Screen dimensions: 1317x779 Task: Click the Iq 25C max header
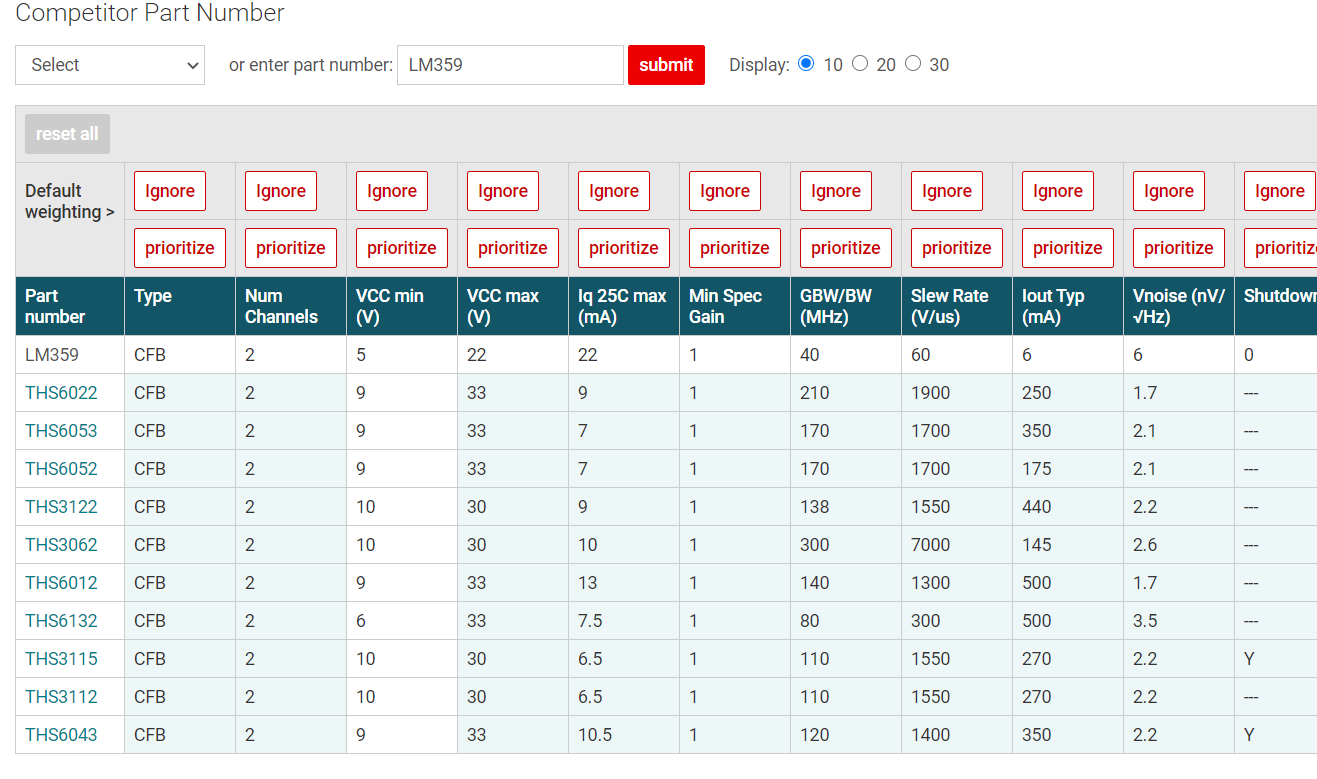(x=623, y=306)
